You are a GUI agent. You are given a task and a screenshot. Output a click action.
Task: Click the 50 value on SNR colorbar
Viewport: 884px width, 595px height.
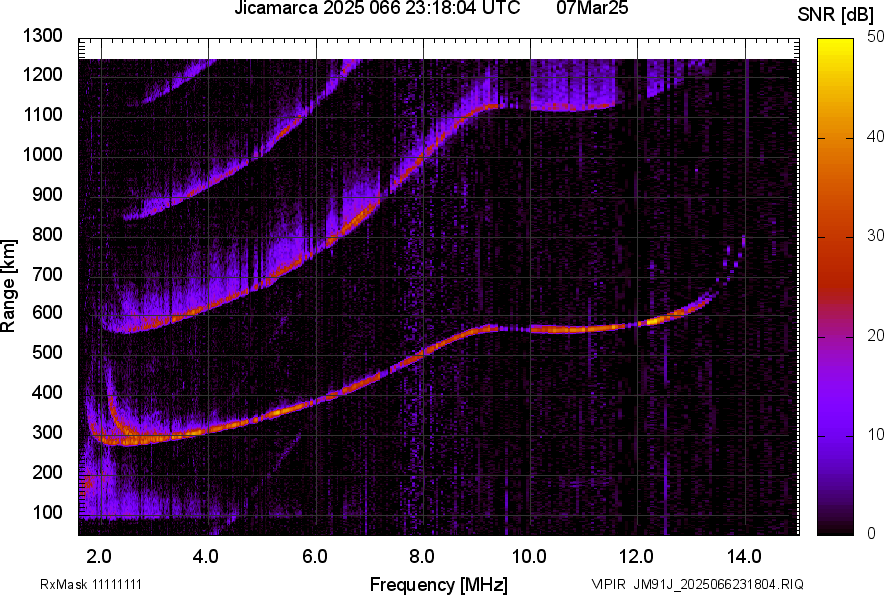pos(875,37)
